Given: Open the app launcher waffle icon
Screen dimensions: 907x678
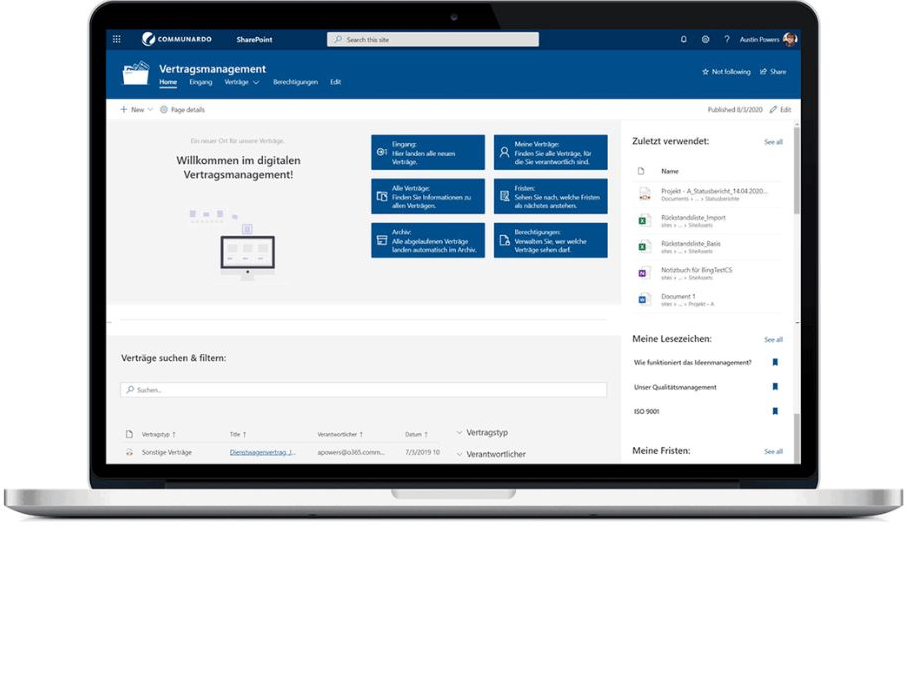Looking at the screenshot, I should (x=117, y=40).
